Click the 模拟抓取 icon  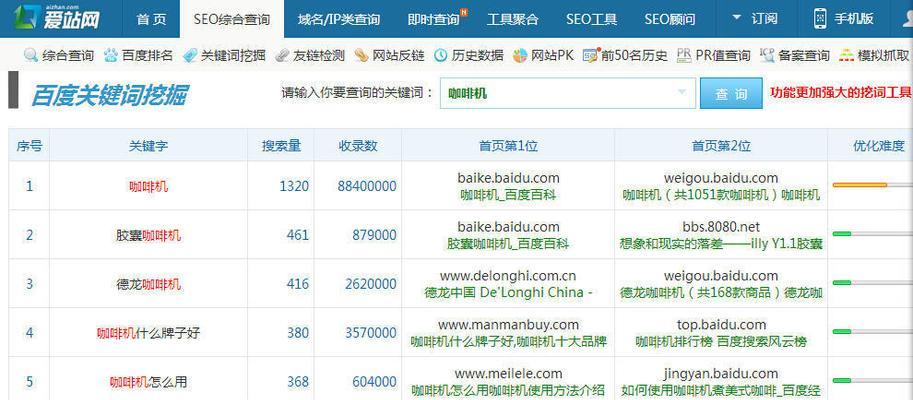pyautogui.click(x=847, y=56)
